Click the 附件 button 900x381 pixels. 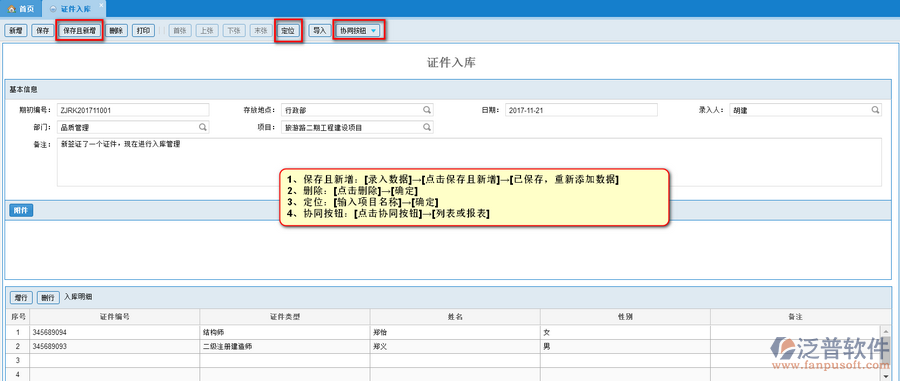pyautogui.click(x=21, y=211)
